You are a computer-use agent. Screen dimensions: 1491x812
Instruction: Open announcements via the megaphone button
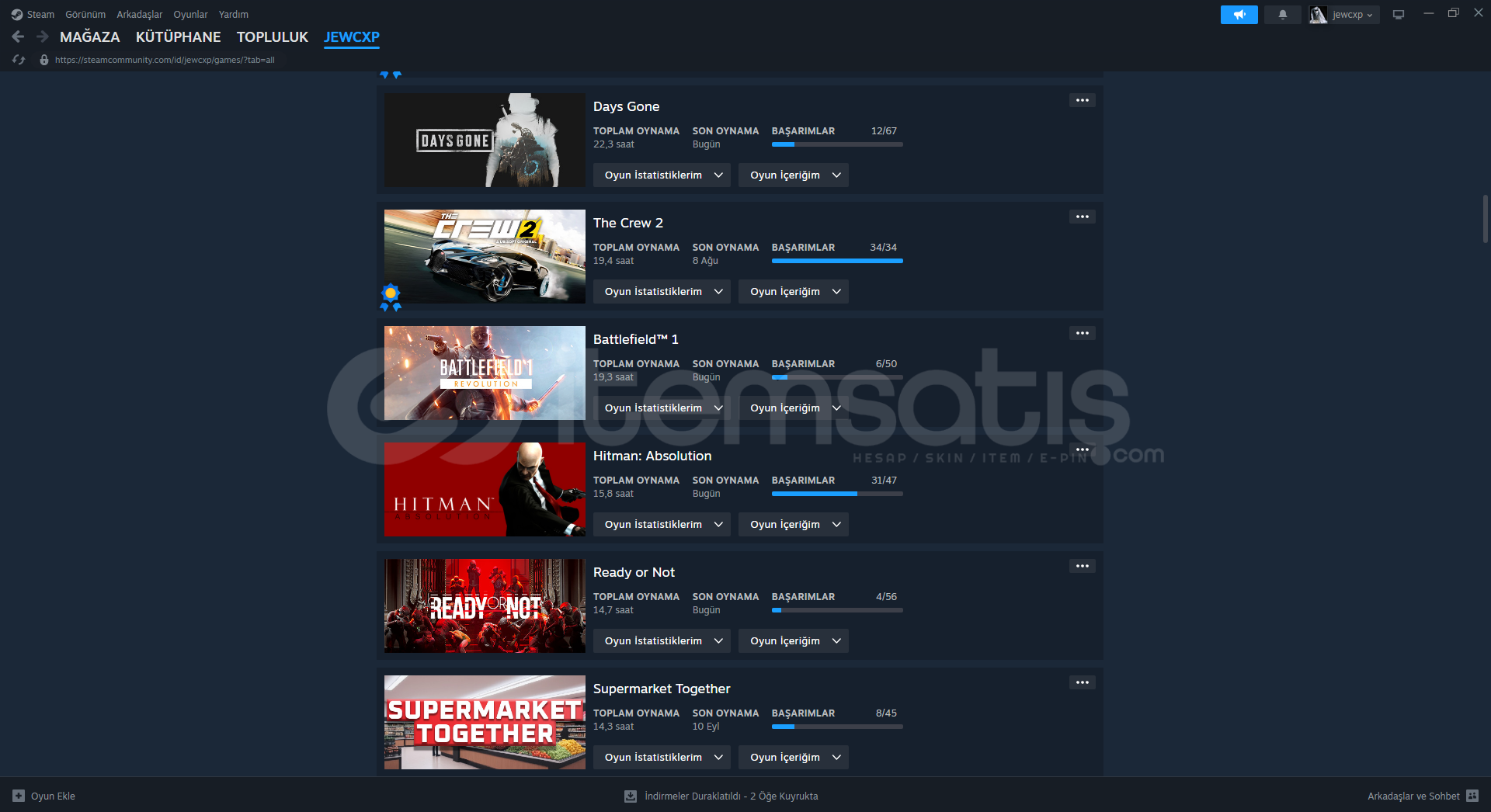(x=1239, y=15)
